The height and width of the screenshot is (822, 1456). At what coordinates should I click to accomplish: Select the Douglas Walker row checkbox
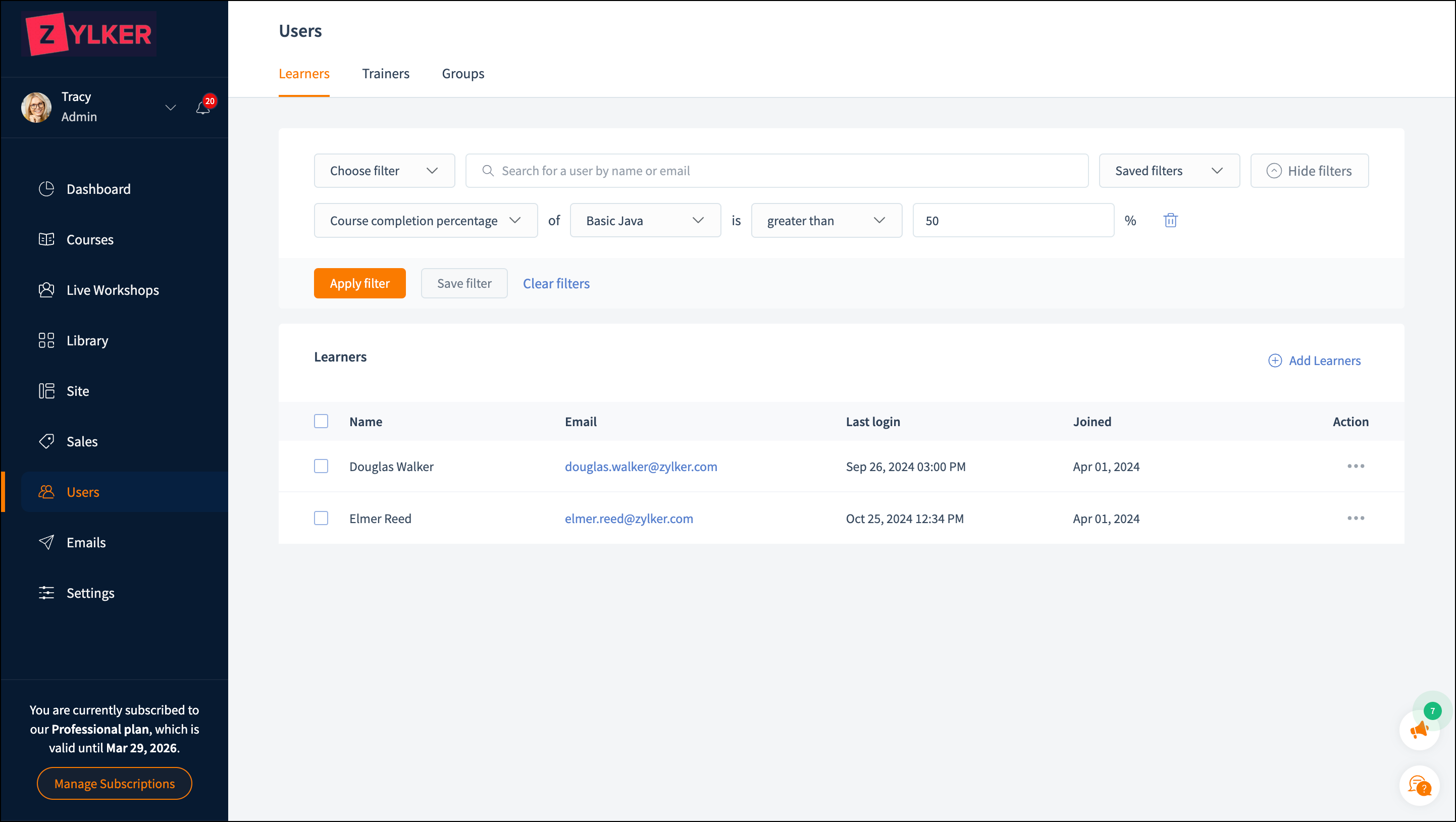[321, 467]
